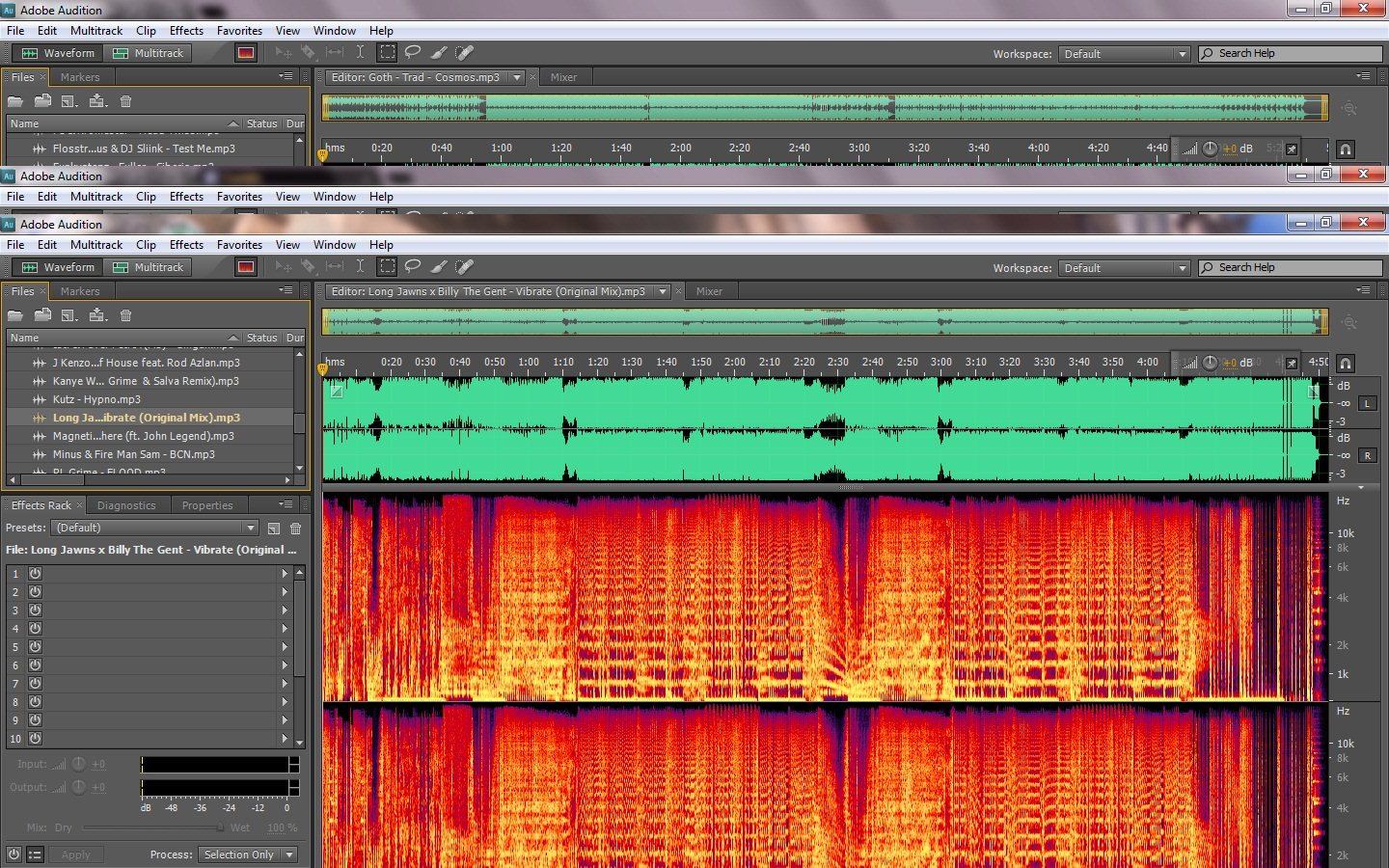
Task: Open Favorites menu in Goth - Trad window
Action: (x=239, y=31)
